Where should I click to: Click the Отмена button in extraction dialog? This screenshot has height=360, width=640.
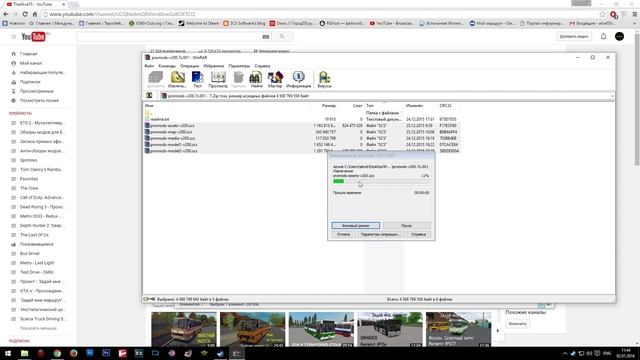[343, 234]
